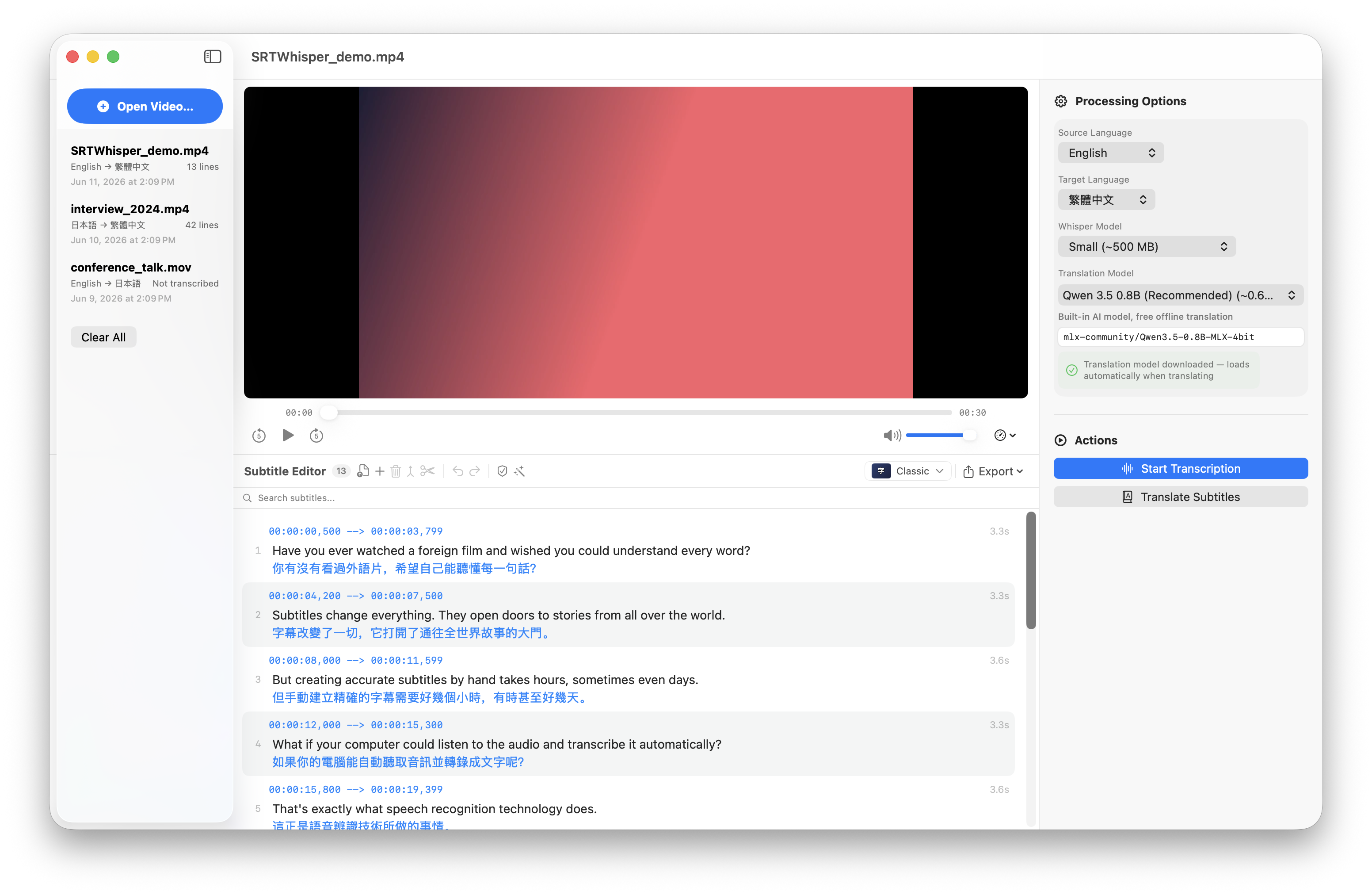The height and width of the screenshot is (895, 1372).
Task: Click the subtitle count badge '13'
Action: pos(341,471)
